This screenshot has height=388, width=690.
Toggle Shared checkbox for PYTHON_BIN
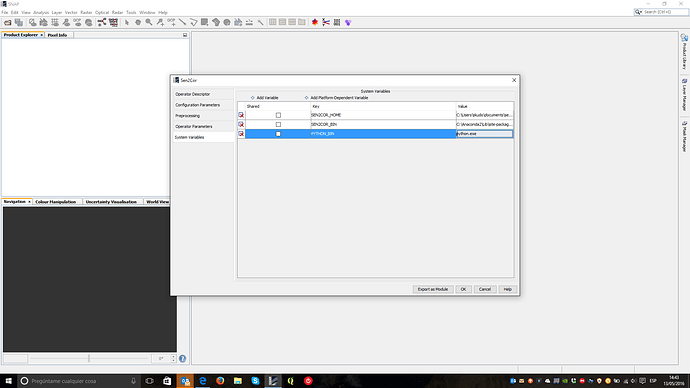click(x=278, y=134)
